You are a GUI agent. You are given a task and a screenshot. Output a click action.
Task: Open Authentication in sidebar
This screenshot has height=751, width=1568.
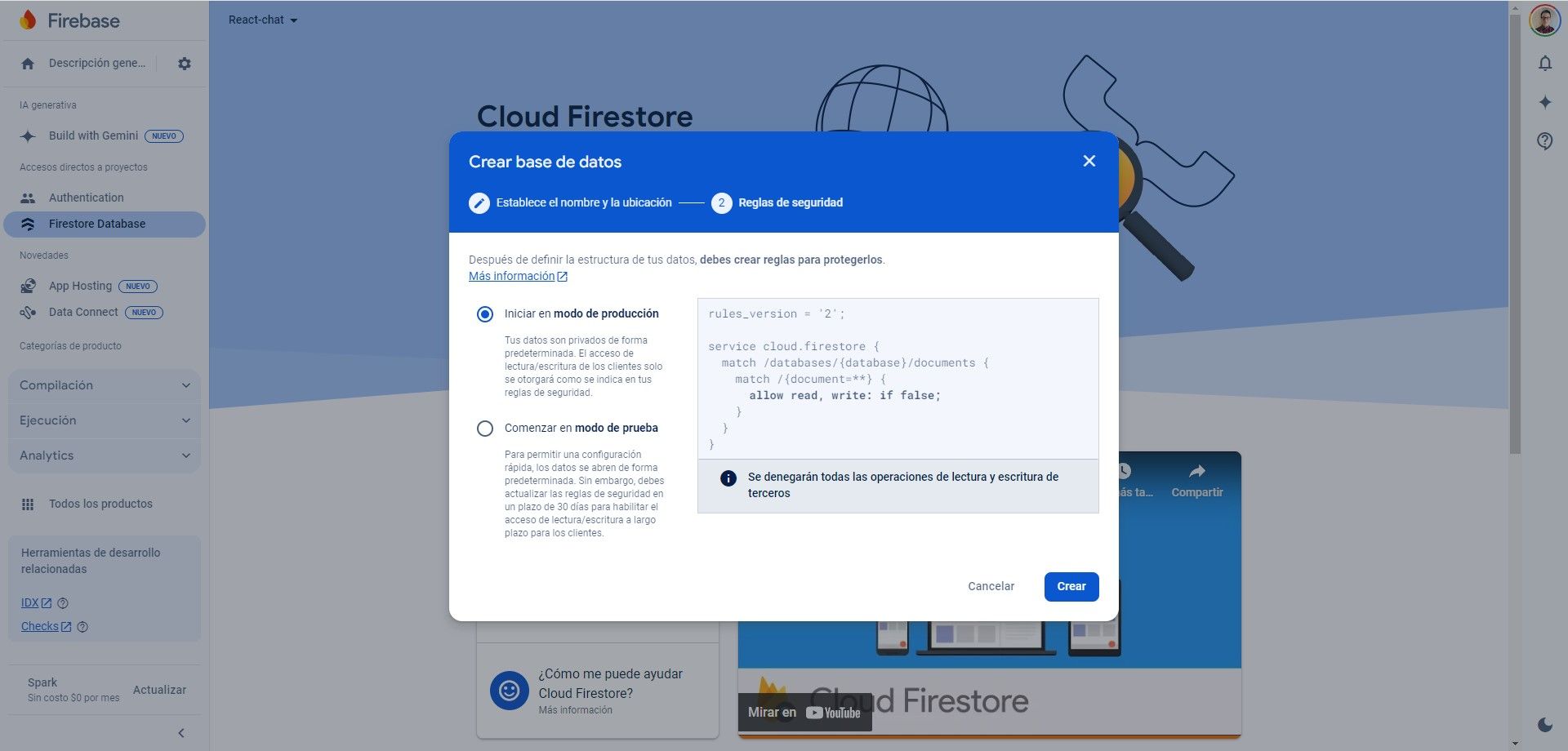[x=105, y=198]
